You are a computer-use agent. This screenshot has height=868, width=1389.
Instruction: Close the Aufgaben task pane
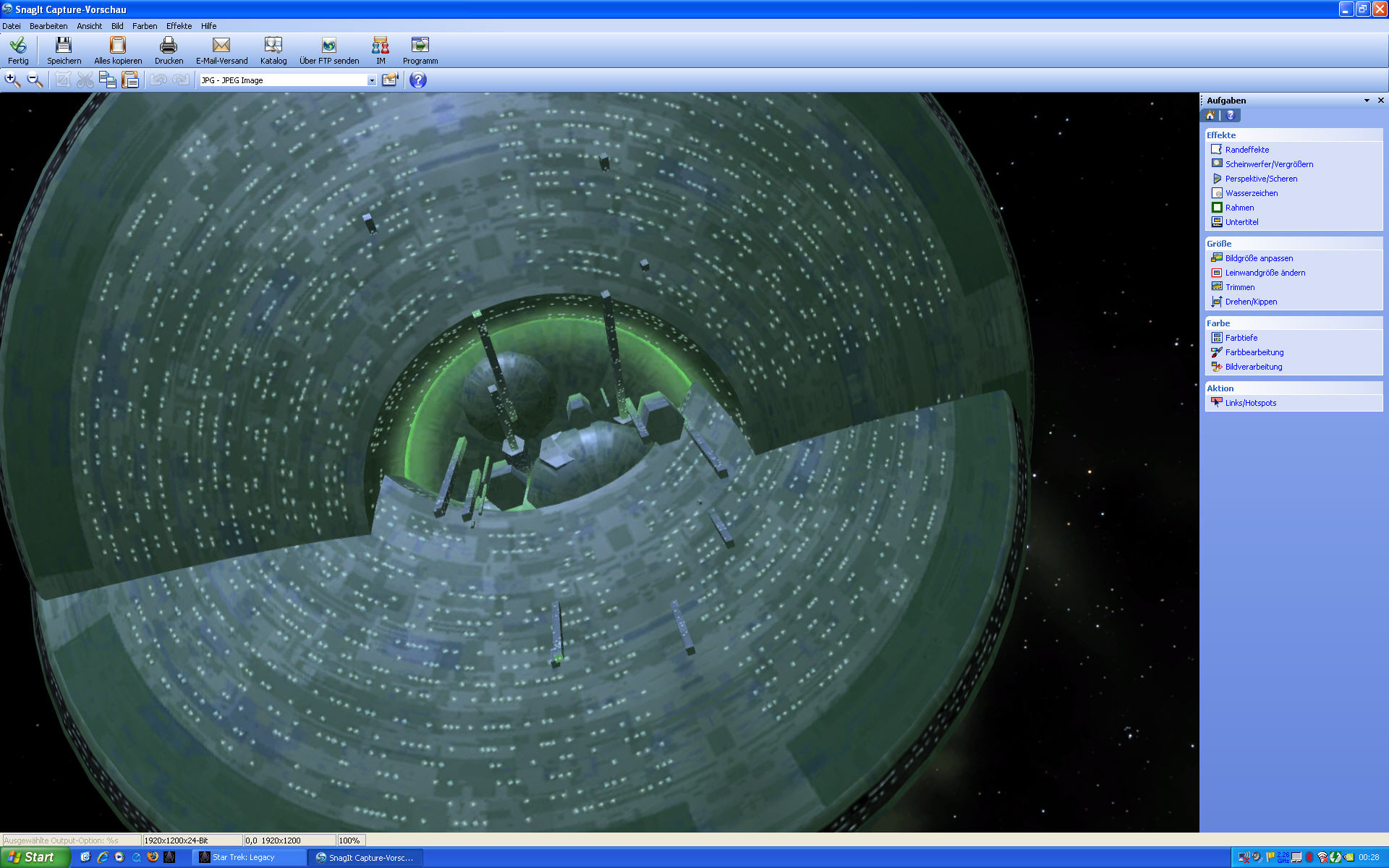(x=1381, y=101)
